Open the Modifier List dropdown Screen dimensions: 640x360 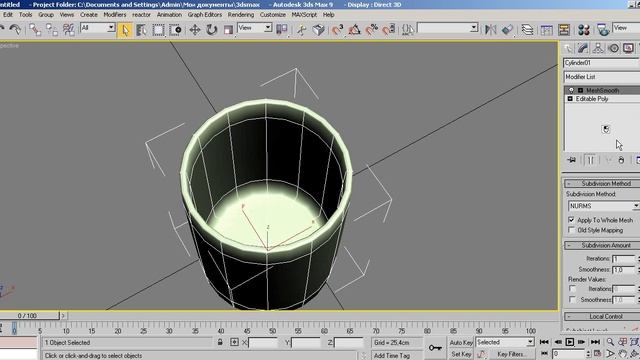click(602, 77)
